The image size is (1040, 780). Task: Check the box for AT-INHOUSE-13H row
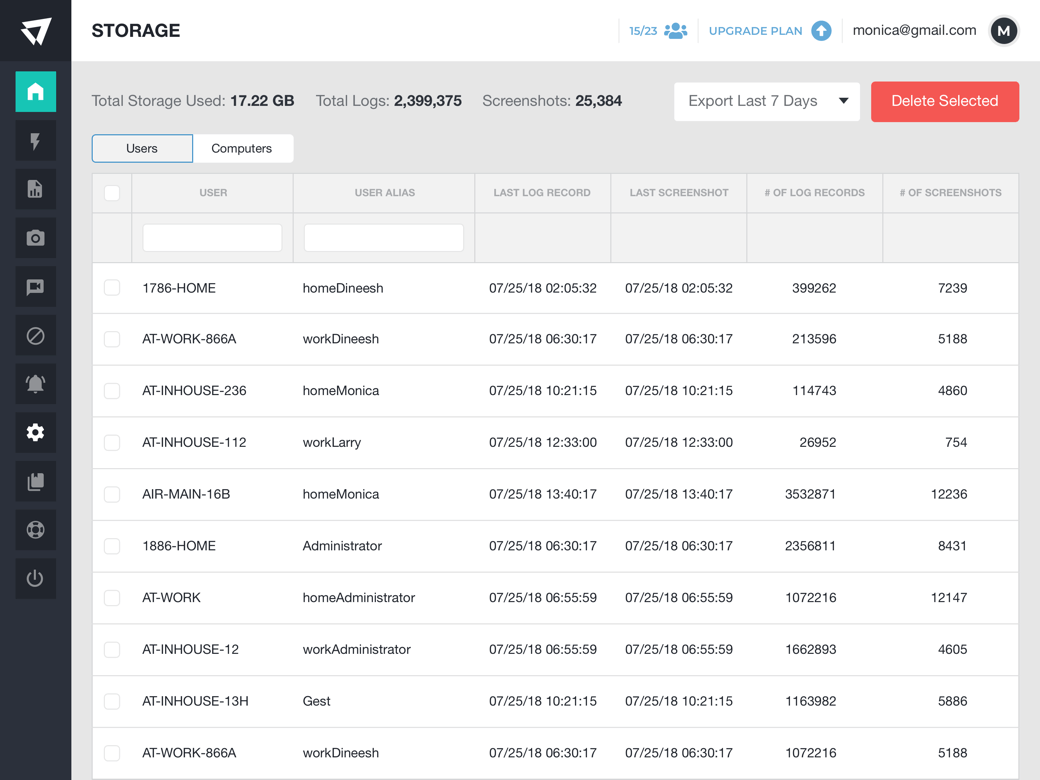coord(112,701)
